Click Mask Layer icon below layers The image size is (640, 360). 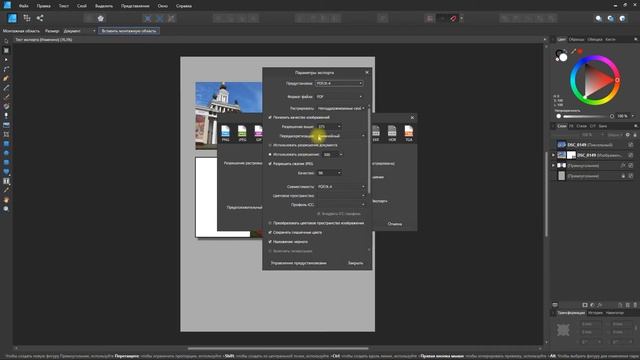585,305
